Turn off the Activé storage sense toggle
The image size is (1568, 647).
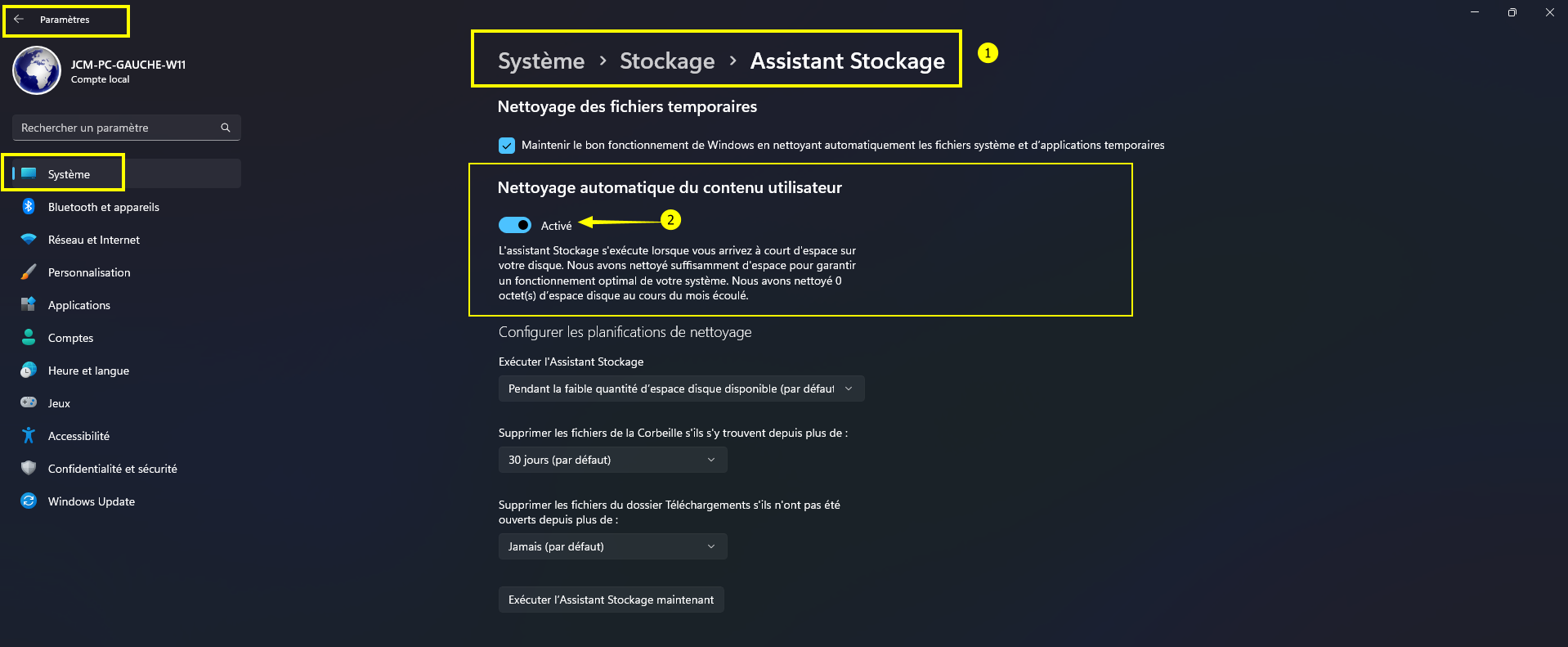[x=515, y=225]
